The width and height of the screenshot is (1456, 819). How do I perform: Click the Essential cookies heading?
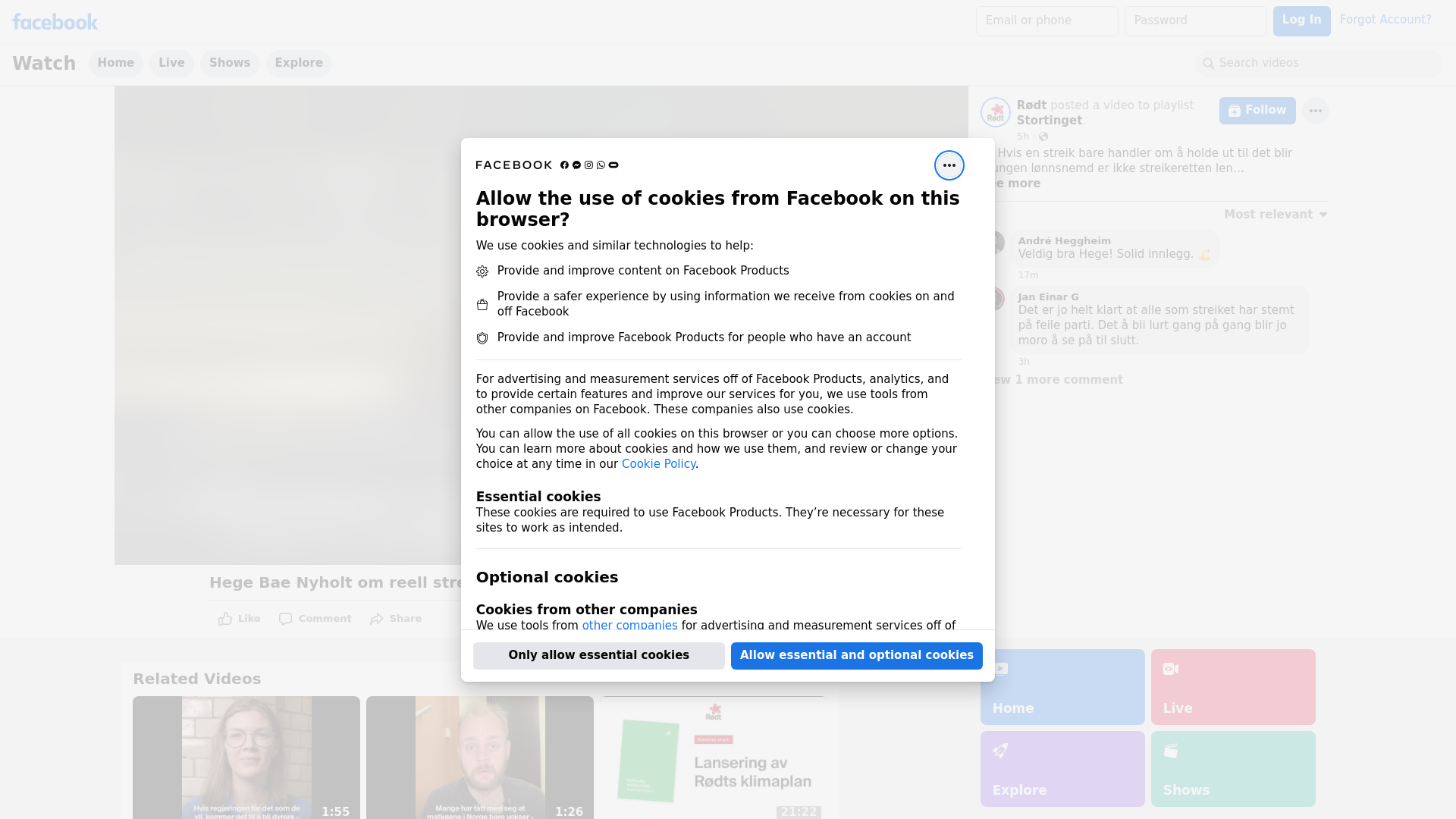538,497
